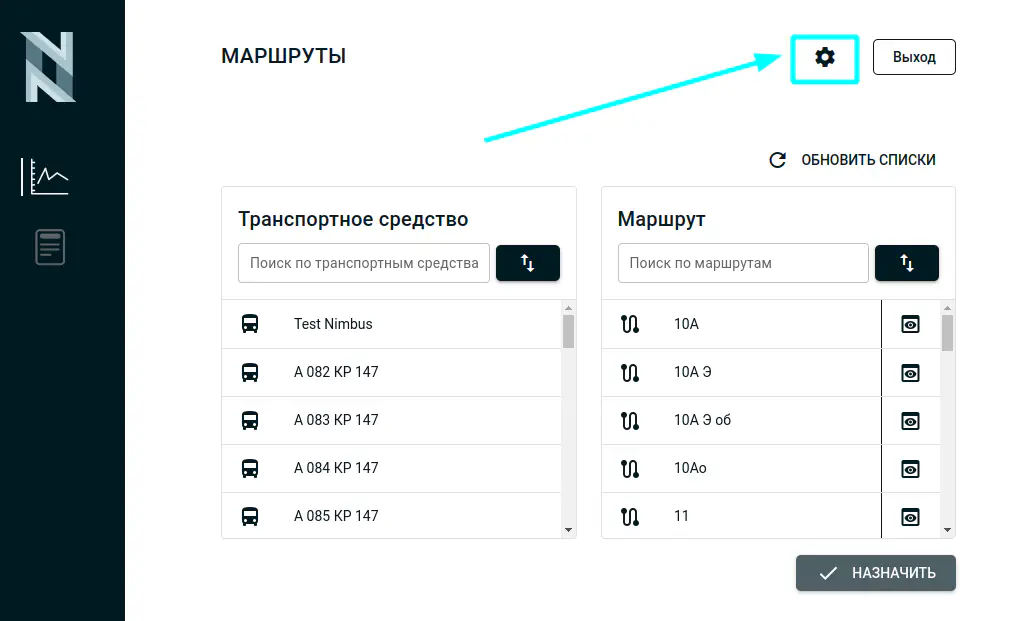Open the report document icon in sidebar
Image resolution: width=1034 pixels, height=621 pixels.
click(50, 247)
